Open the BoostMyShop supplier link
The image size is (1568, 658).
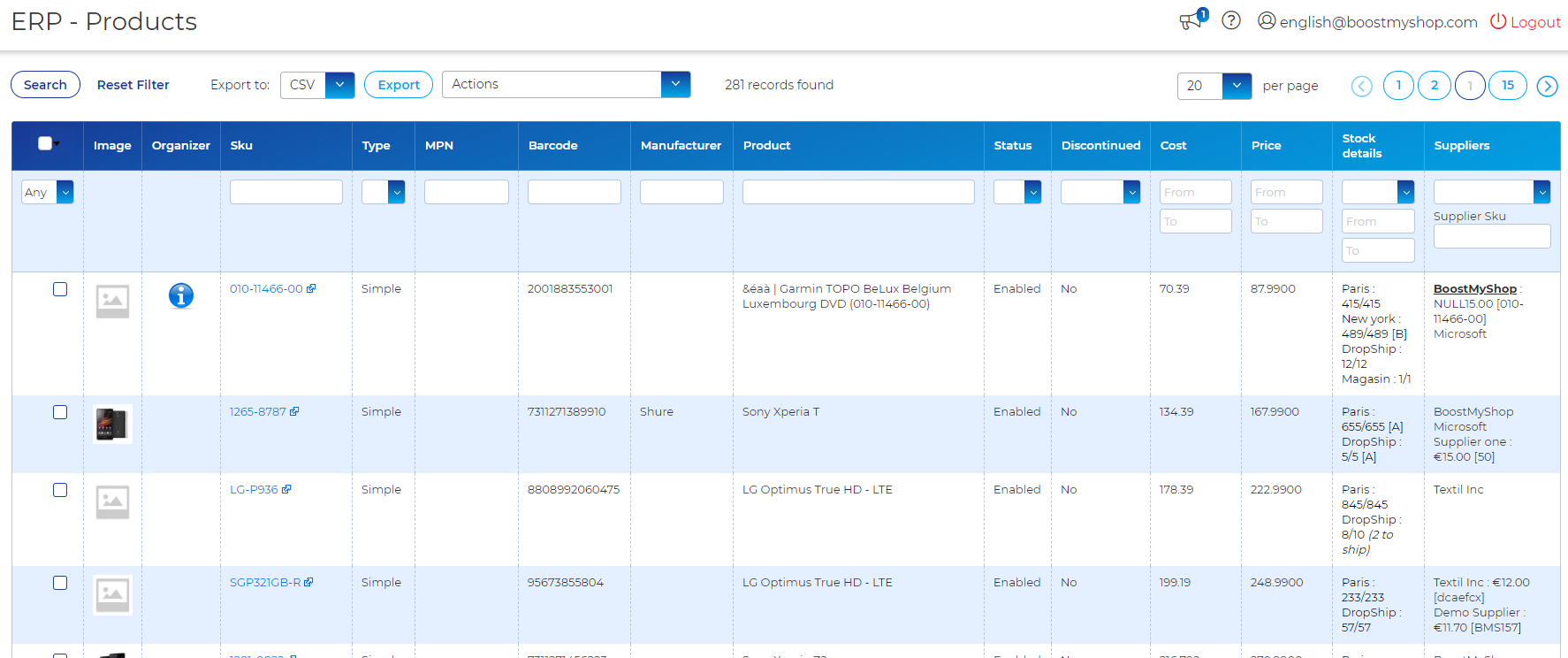(1474, 289)
